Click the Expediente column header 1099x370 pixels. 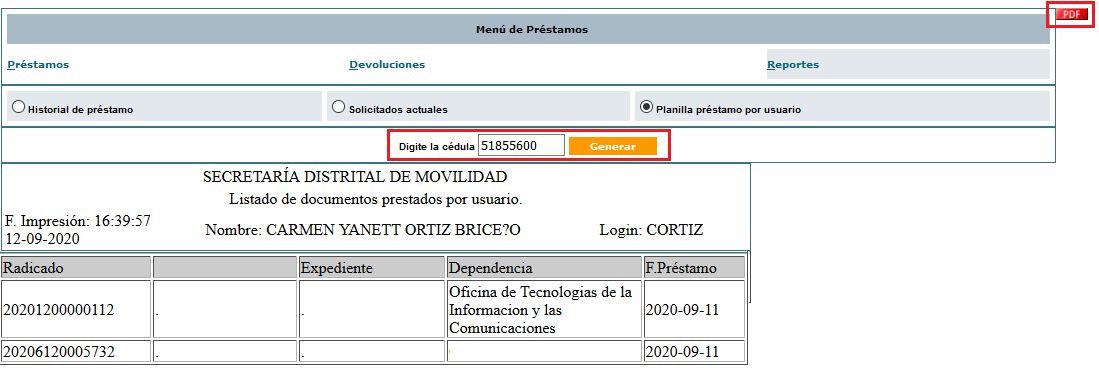pyautogui.click(x=372, y=268)
